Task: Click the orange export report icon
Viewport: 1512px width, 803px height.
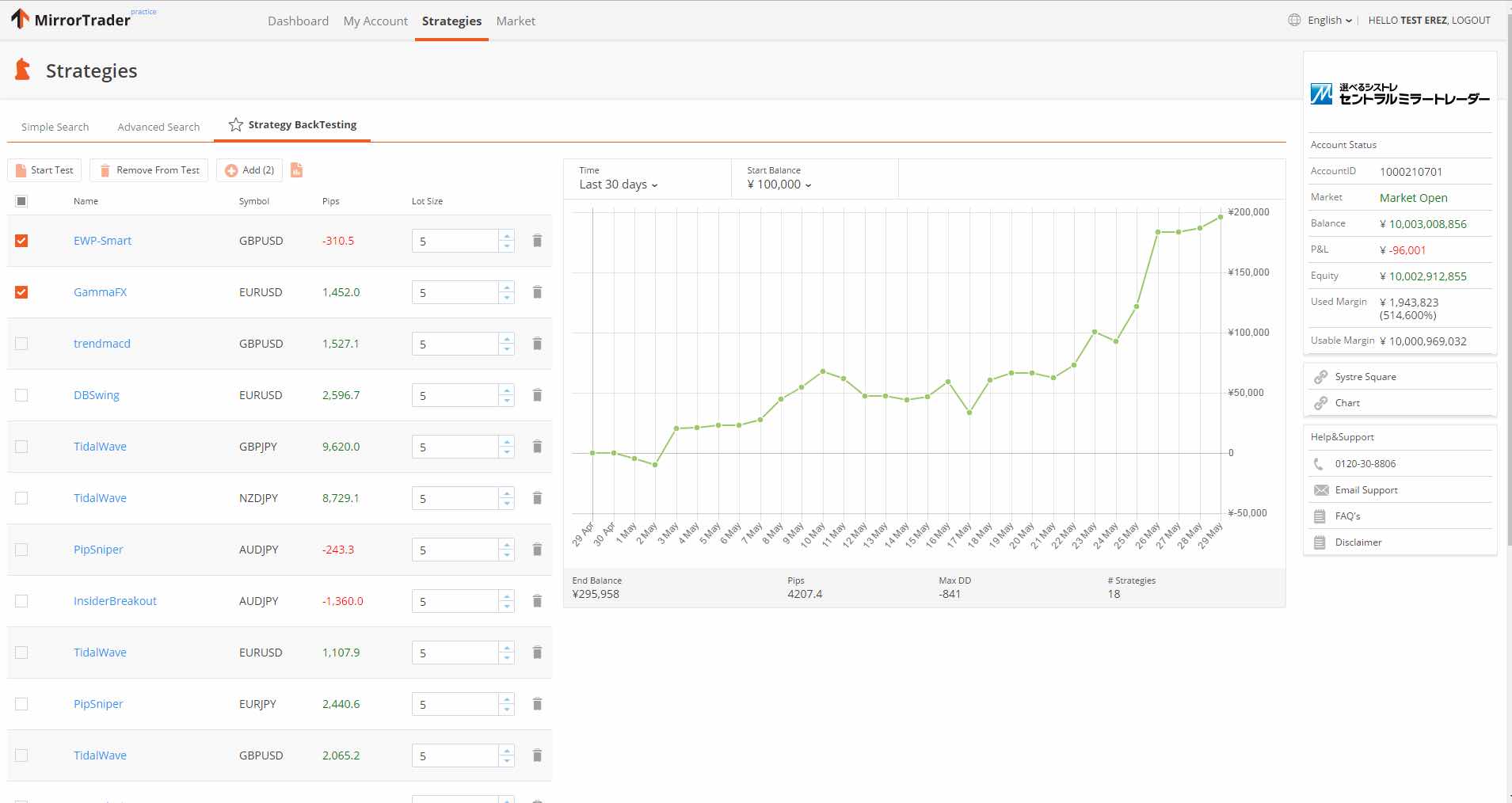Action: point(297,170)
